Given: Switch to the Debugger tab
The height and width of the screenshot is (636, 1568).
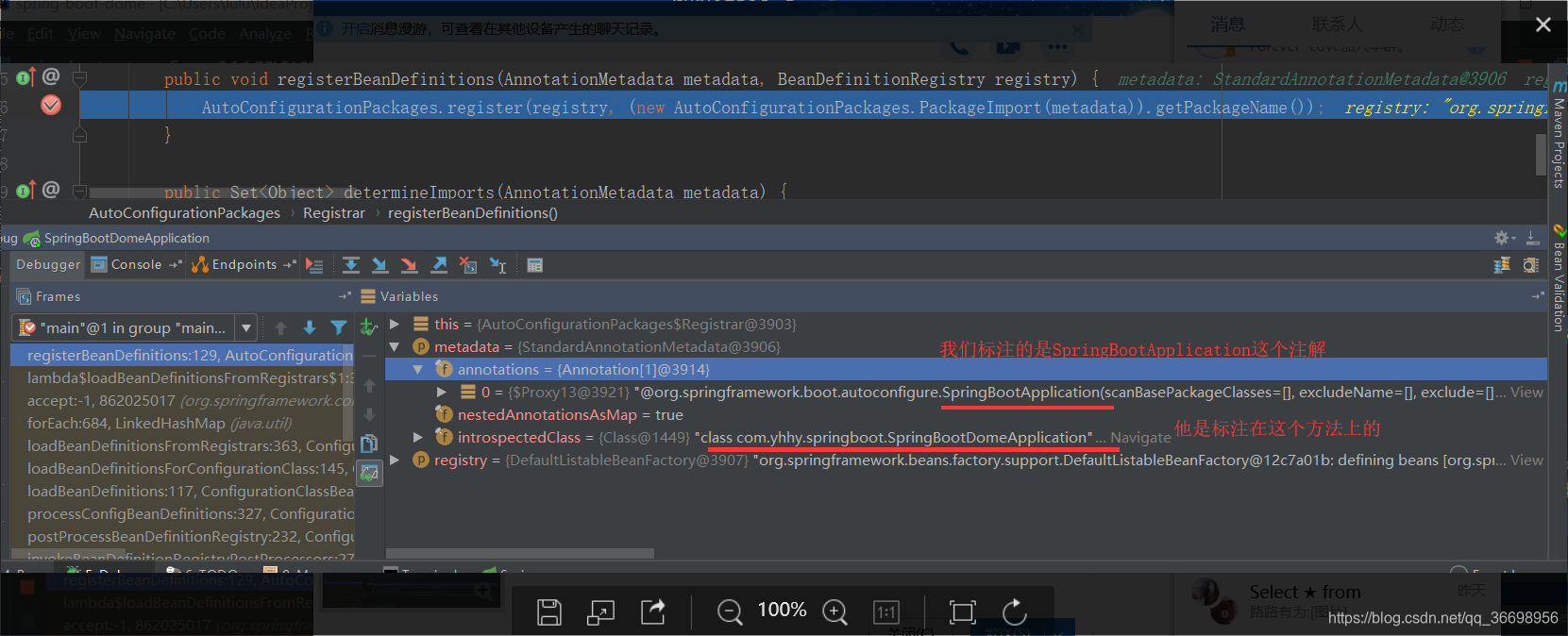Looking at the screenshot, I should click(x=48, y=264).
